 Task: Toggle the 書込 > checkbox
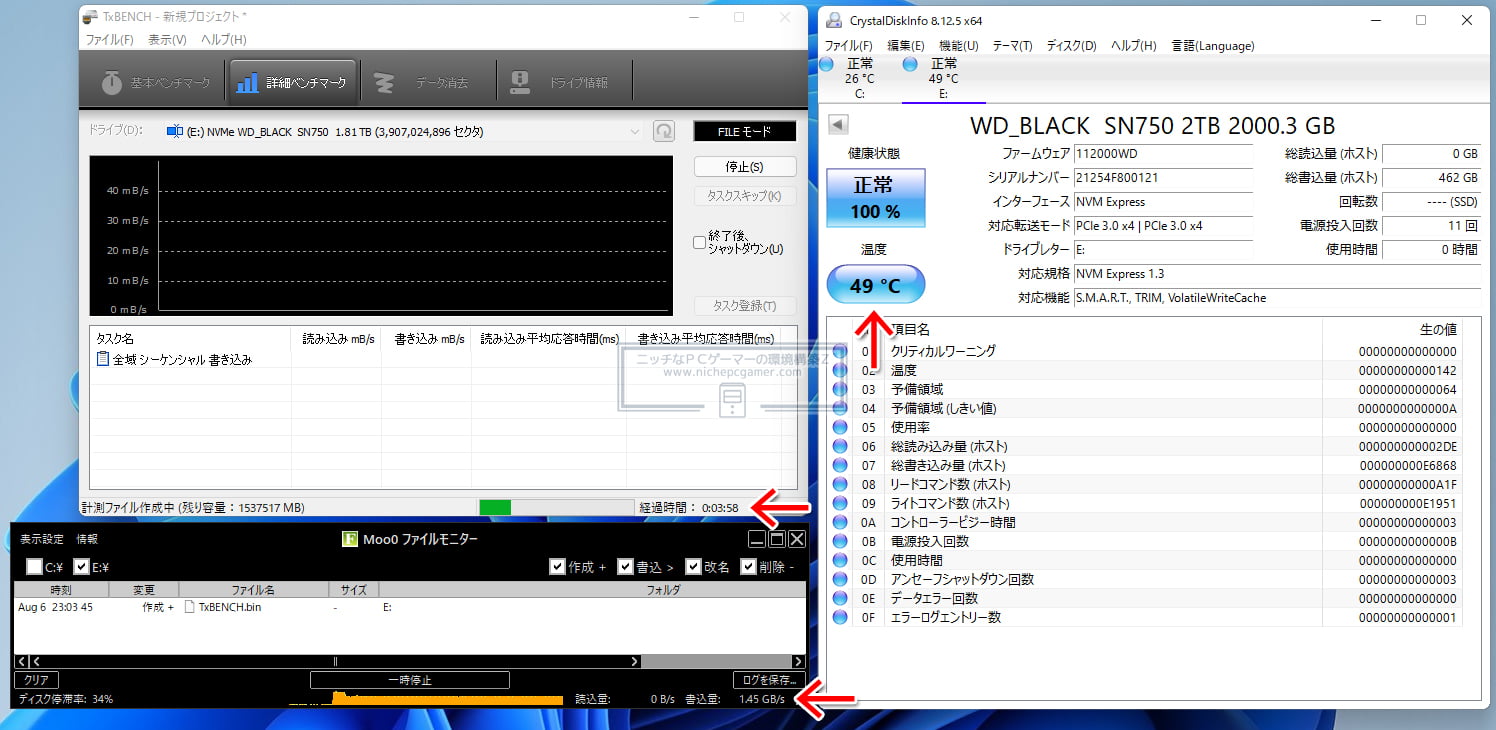click(x=625, y=567)
